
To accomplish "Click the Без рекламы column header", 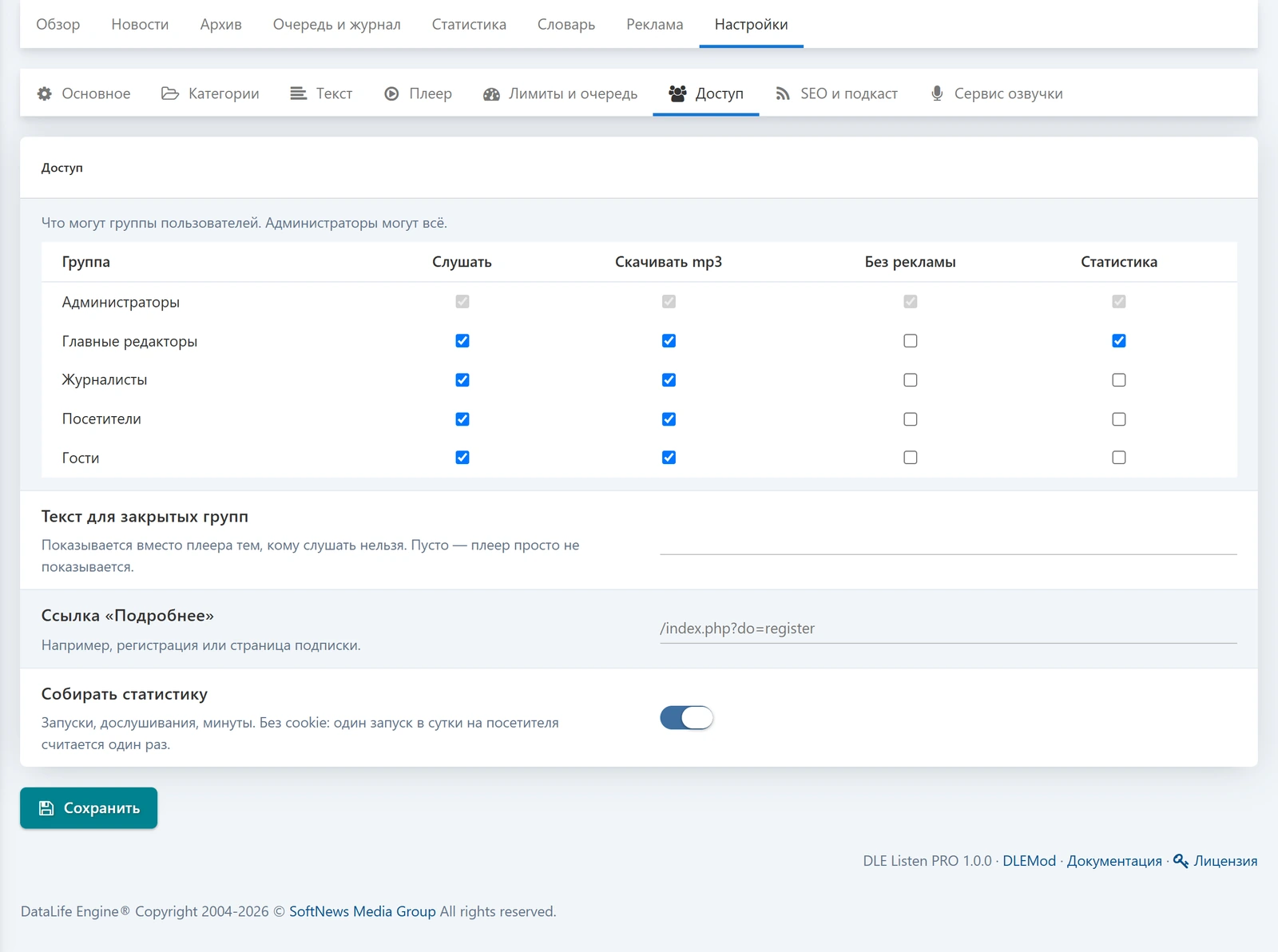I will (x=911, y=262).
